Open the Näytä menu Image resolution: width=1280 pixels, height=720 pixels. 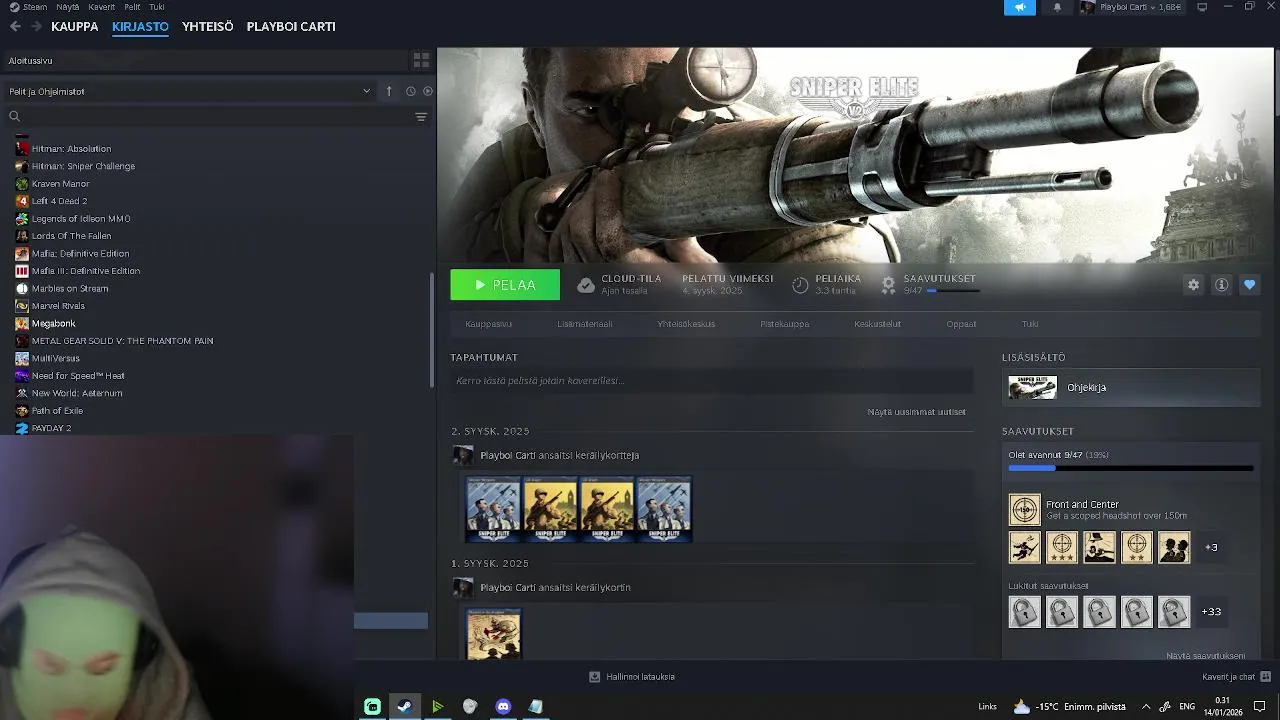click(x=67, y=7)
